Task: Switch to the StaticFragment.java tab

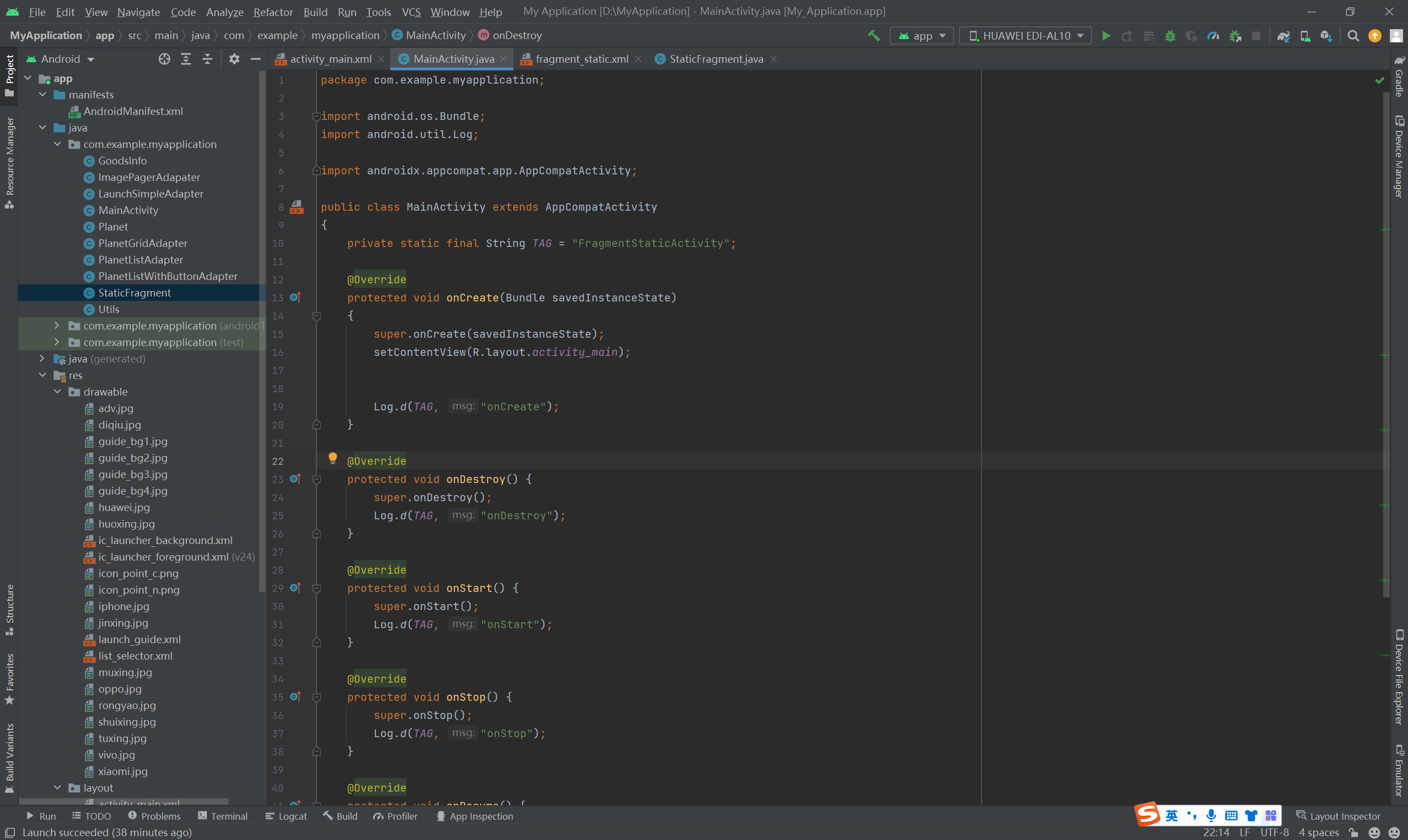Action: (716, 59)
